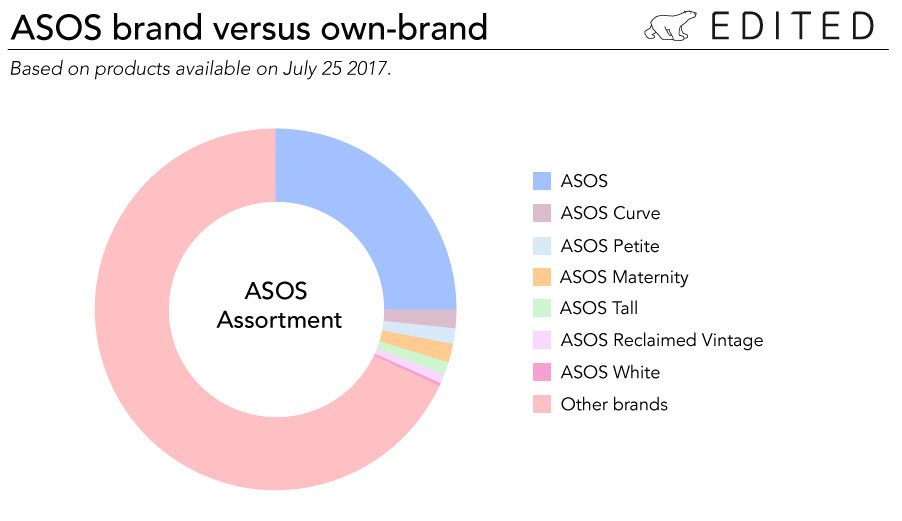Click the Other brands legend label
This screenshot has height=521, width=902.
[613, 404]
